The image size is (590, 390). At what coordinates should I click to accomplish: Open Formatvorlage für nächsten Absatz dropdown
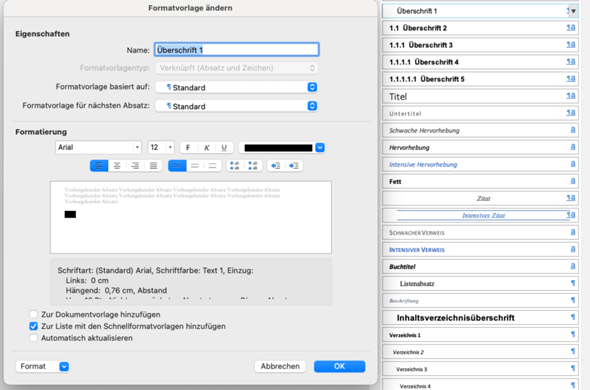click(237, 106)
